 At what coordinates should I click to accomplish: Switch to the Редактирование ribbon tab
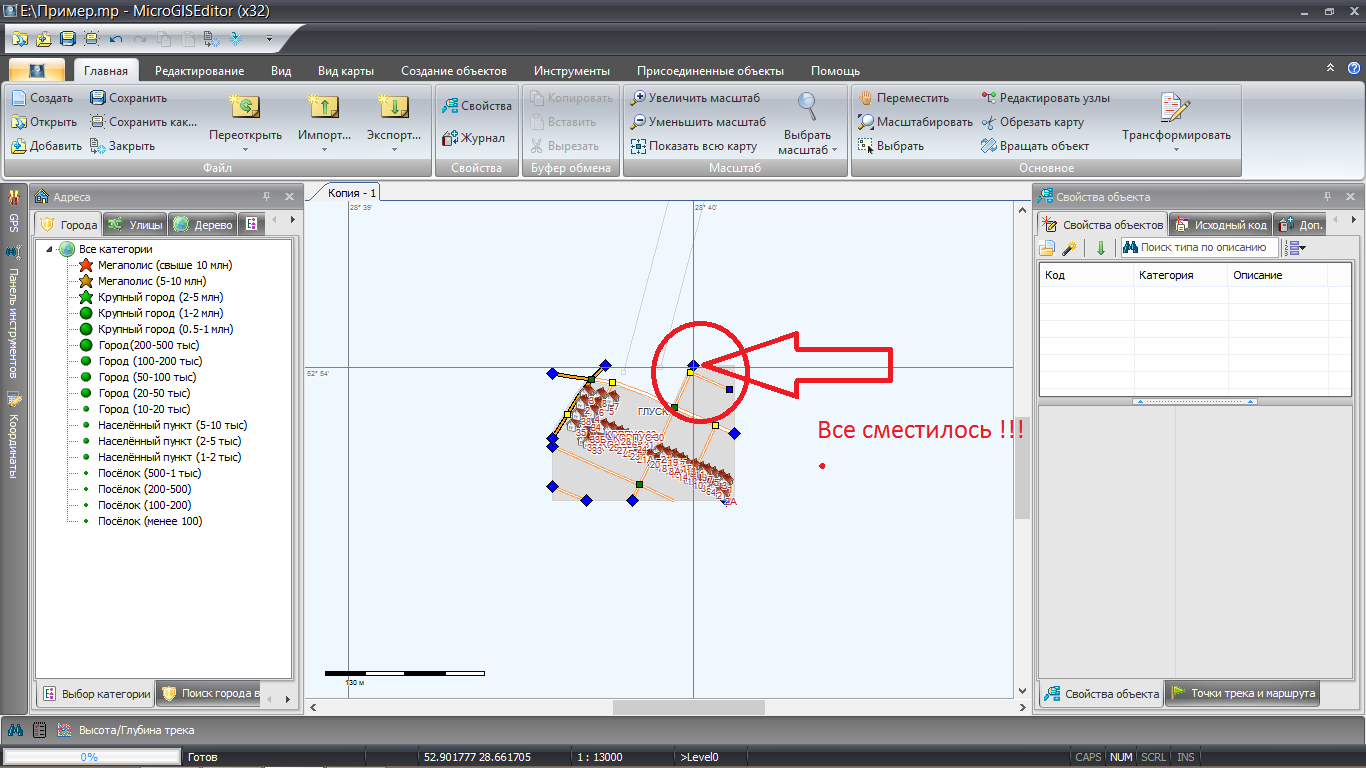tap(199, 71)
